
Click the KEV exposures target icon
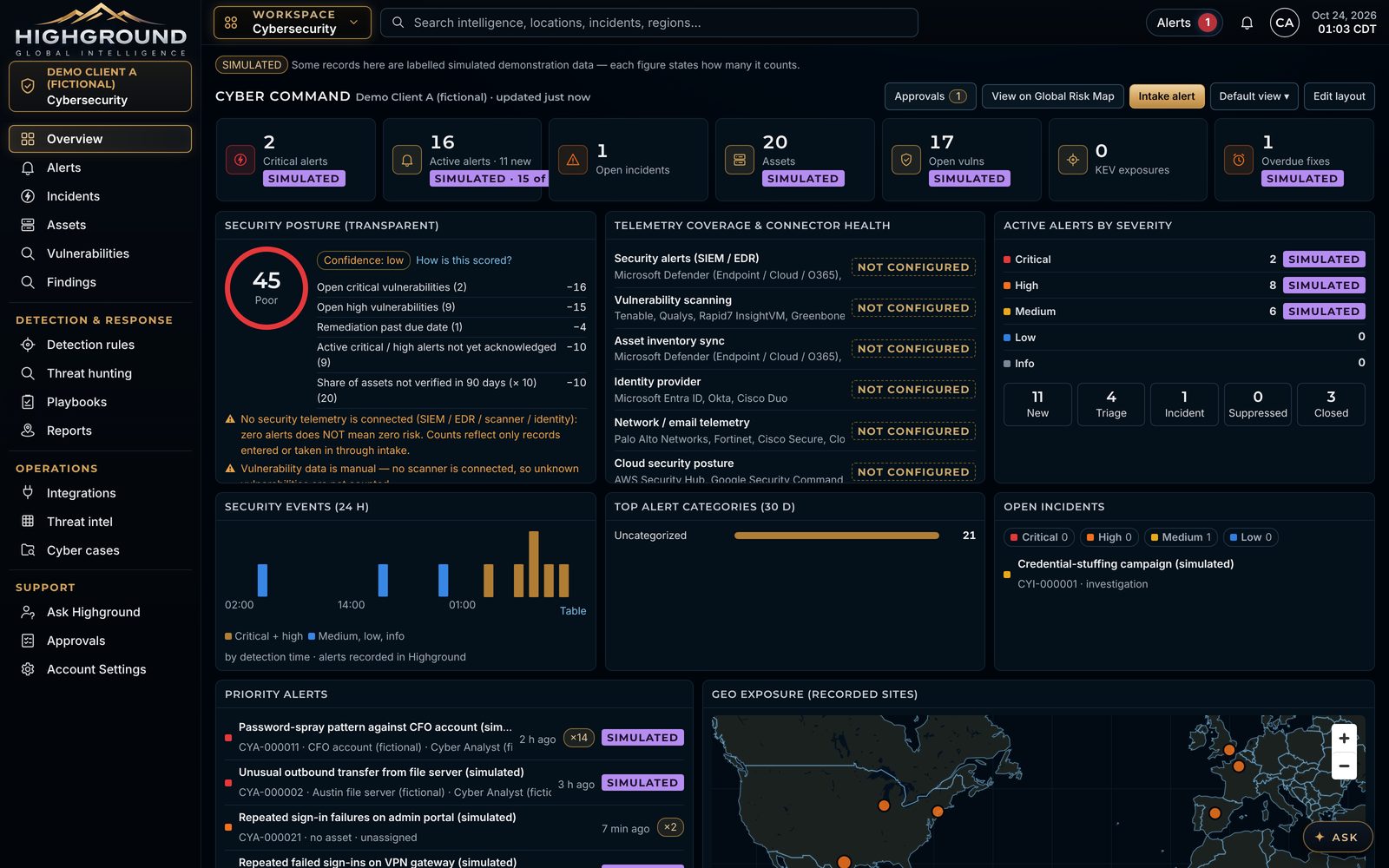pos(1073,160)
